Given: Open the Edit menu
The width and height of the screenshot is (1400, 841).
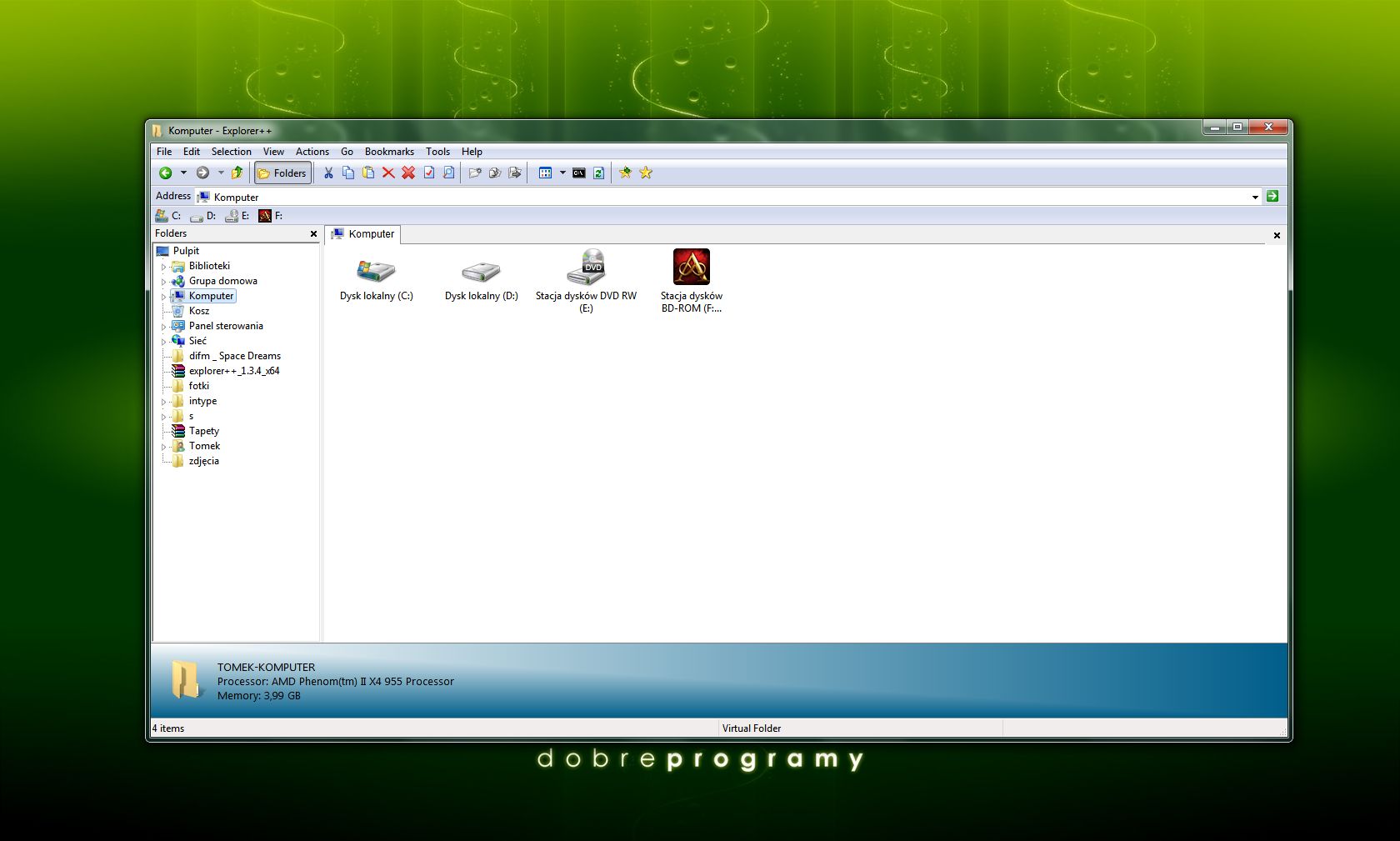Looking at the screenshot, I should 192,152.
